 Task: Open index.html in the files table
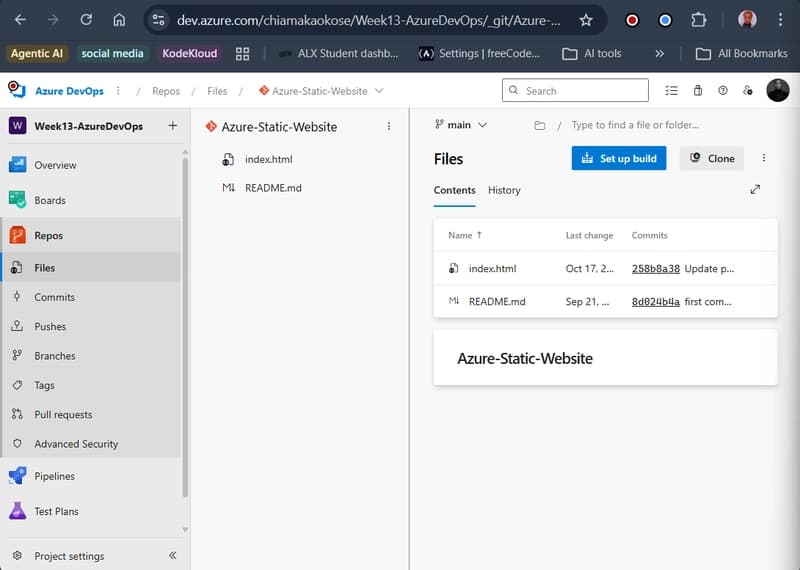[x=492, y=268]
